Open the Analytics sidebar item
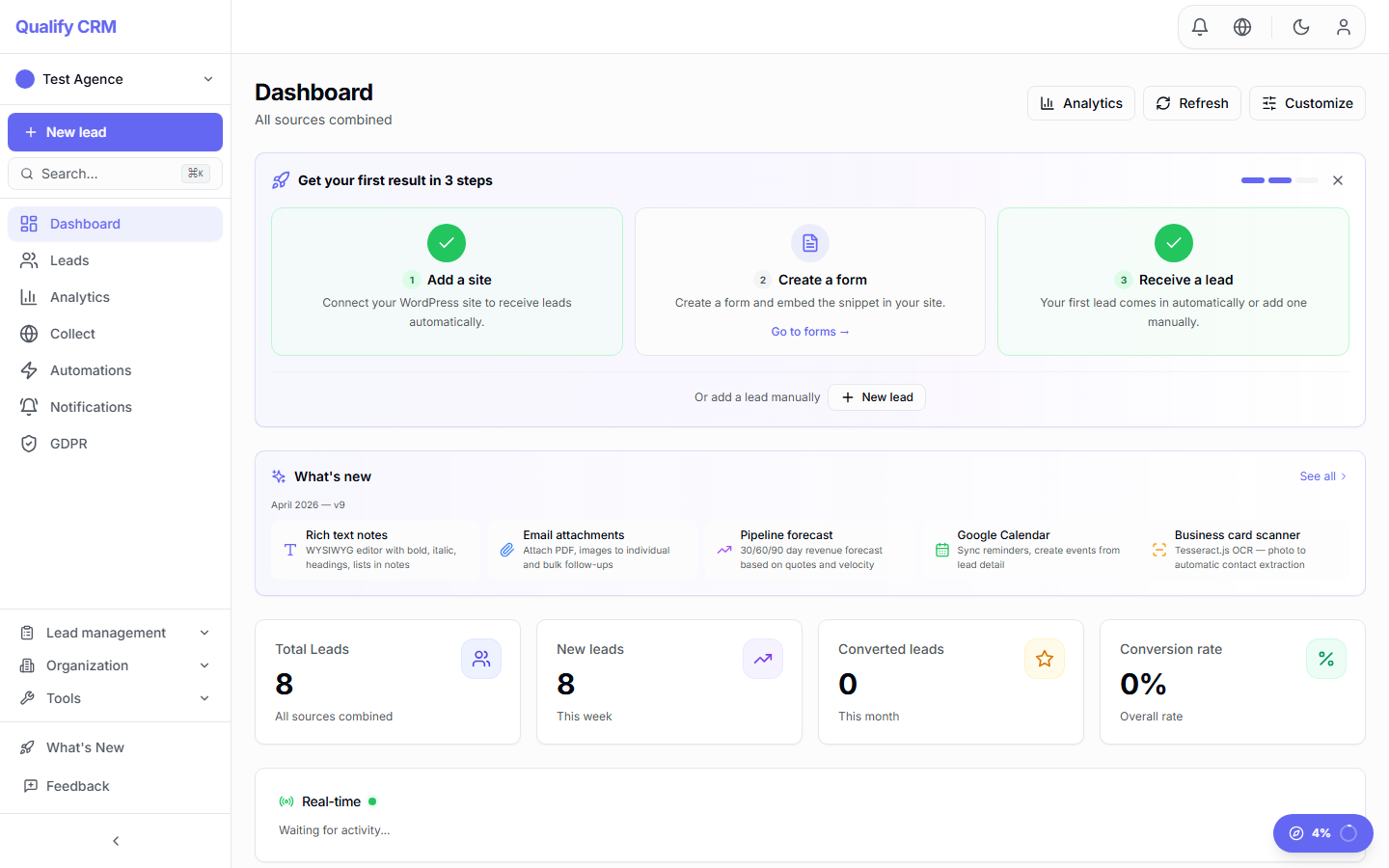Viewport: 1389px width, 868px height. click(x=78, y=296)
